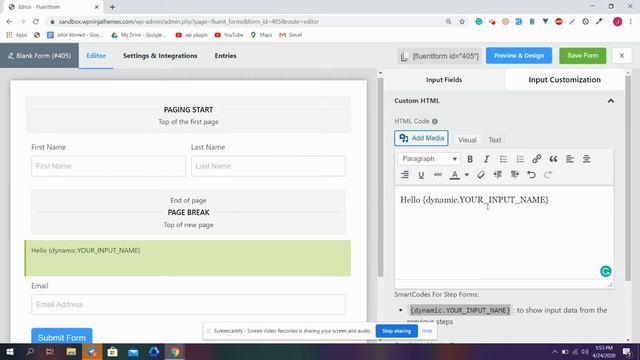Image resolution: width=640 pixels, height=360 pixels.
Task: Reload the browser page
Action: [x=36, y=22]
